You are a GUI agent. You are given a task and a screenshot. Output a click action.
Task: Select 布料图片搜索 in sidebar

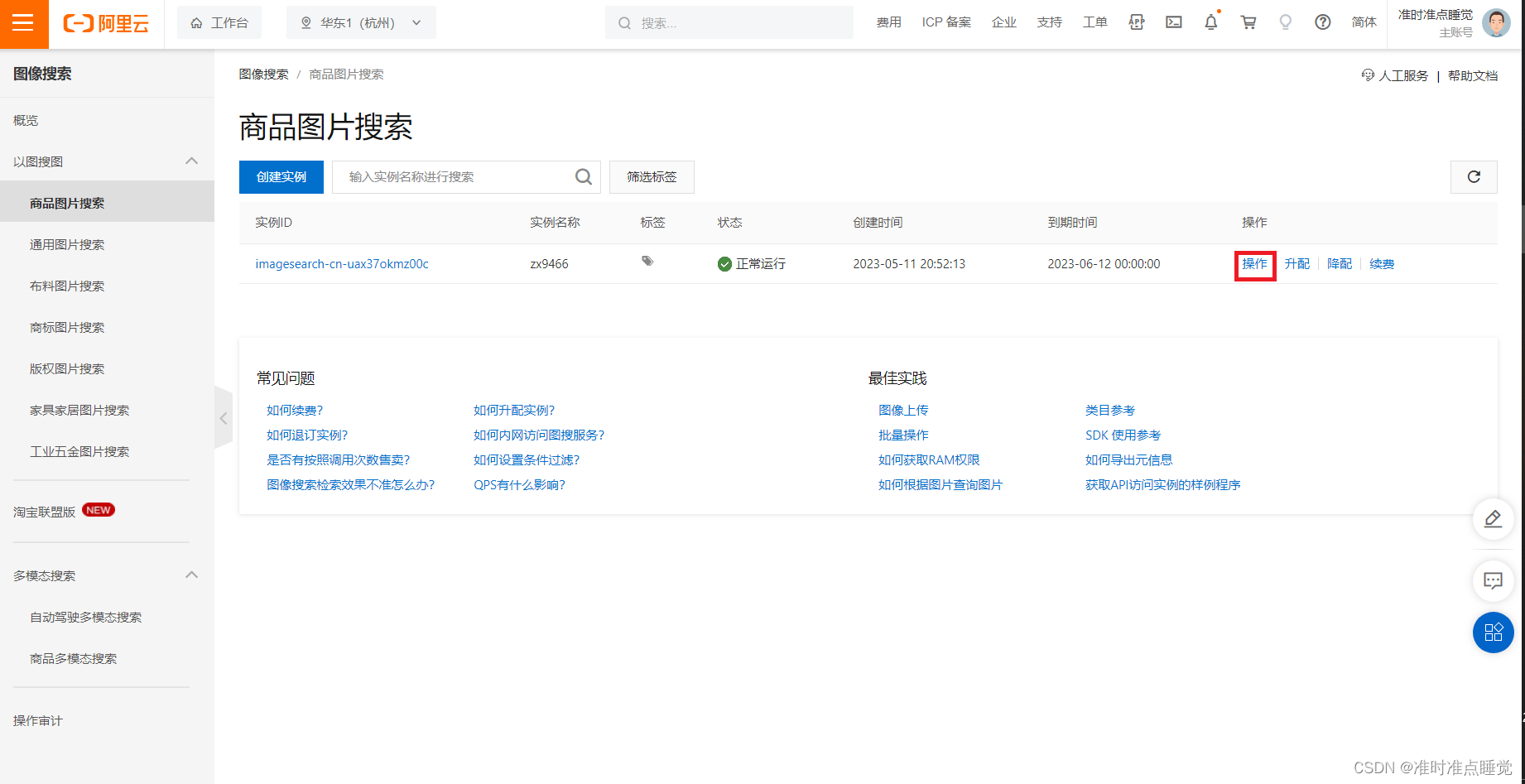point(67,286)
